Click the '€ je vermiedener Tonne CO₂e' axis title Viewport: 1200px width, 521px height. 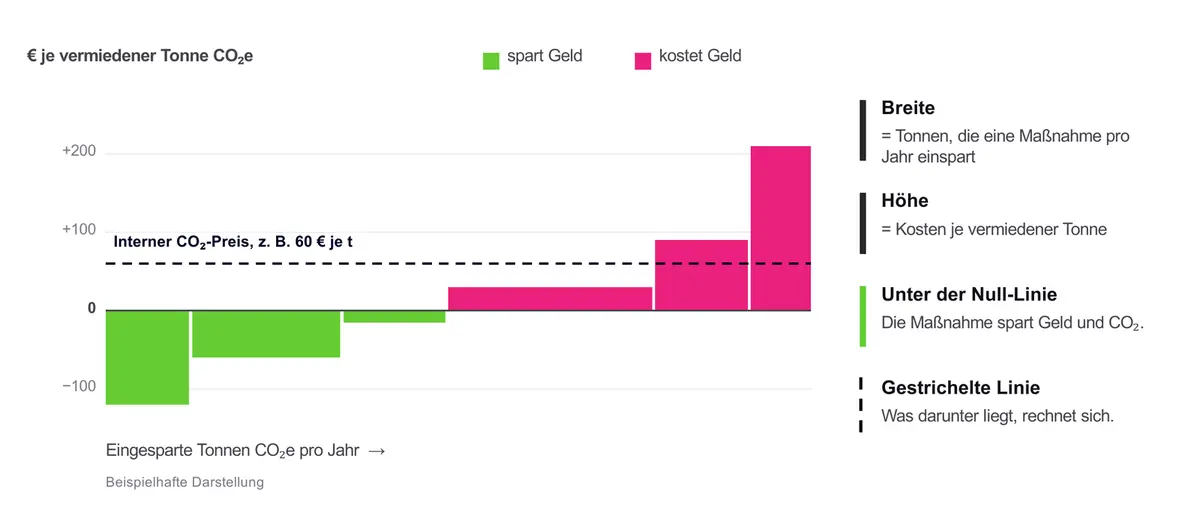click(140, 57)
